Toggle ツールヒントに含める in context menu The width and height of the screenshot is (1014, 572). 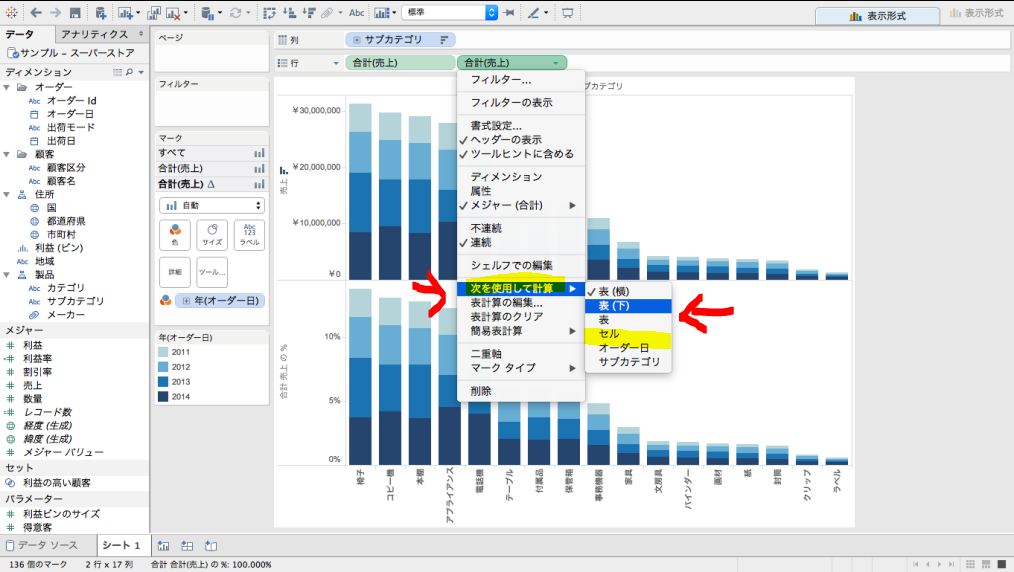[x=521, y=154]
